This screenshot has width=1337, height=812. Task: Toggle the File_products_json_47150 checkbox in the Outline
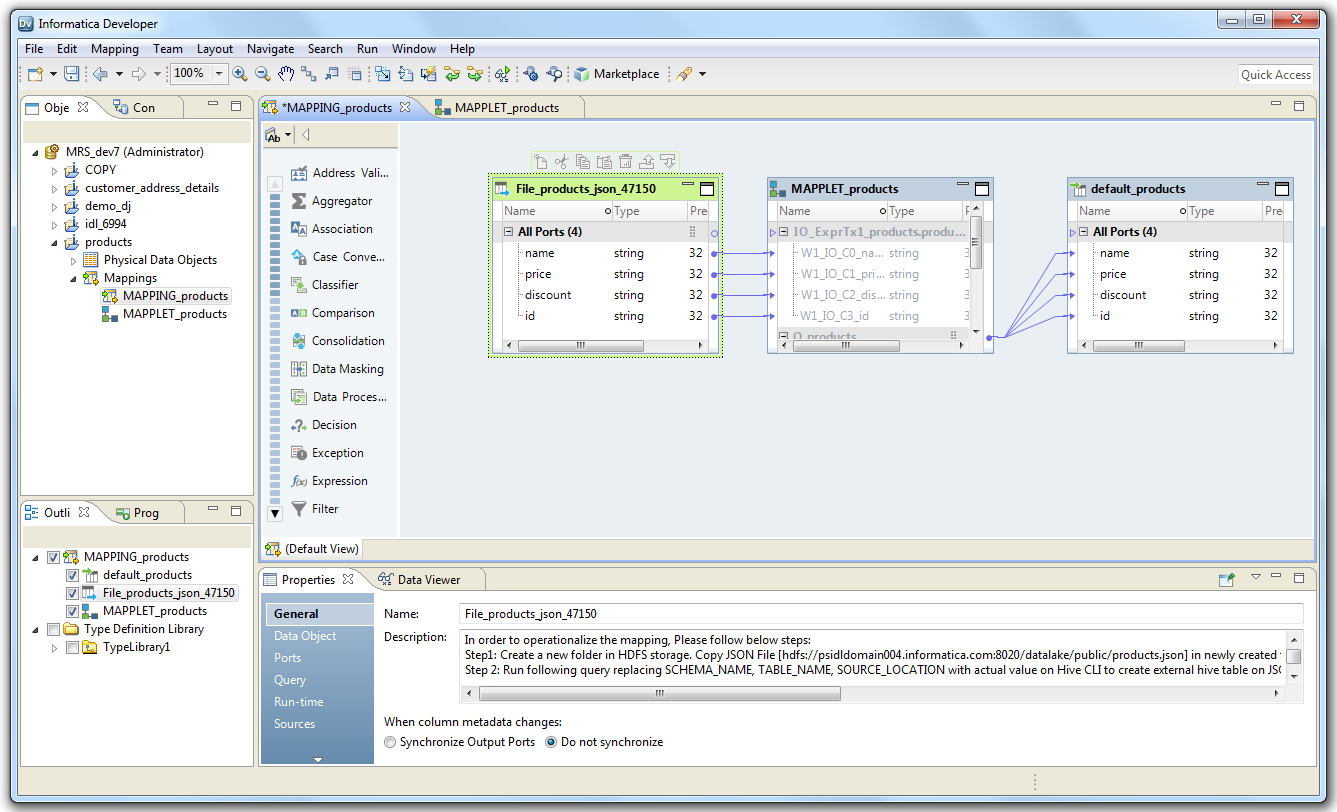(x=72, y=594)
